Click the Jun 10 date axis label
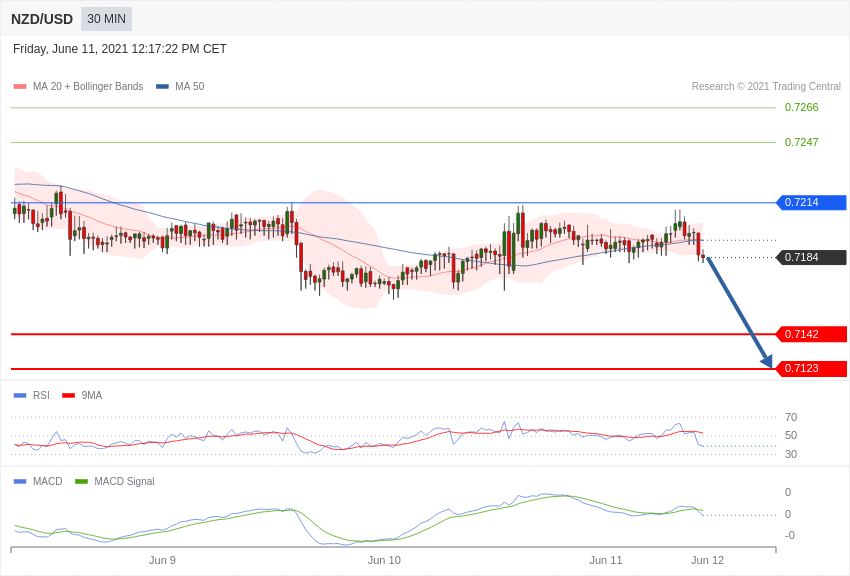850x576 pixels. coord(384,560)
